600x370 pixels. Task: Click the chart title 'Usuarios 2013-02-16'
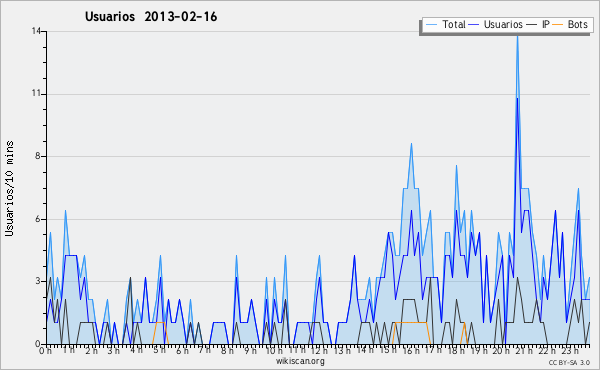[x=151, y=17]
